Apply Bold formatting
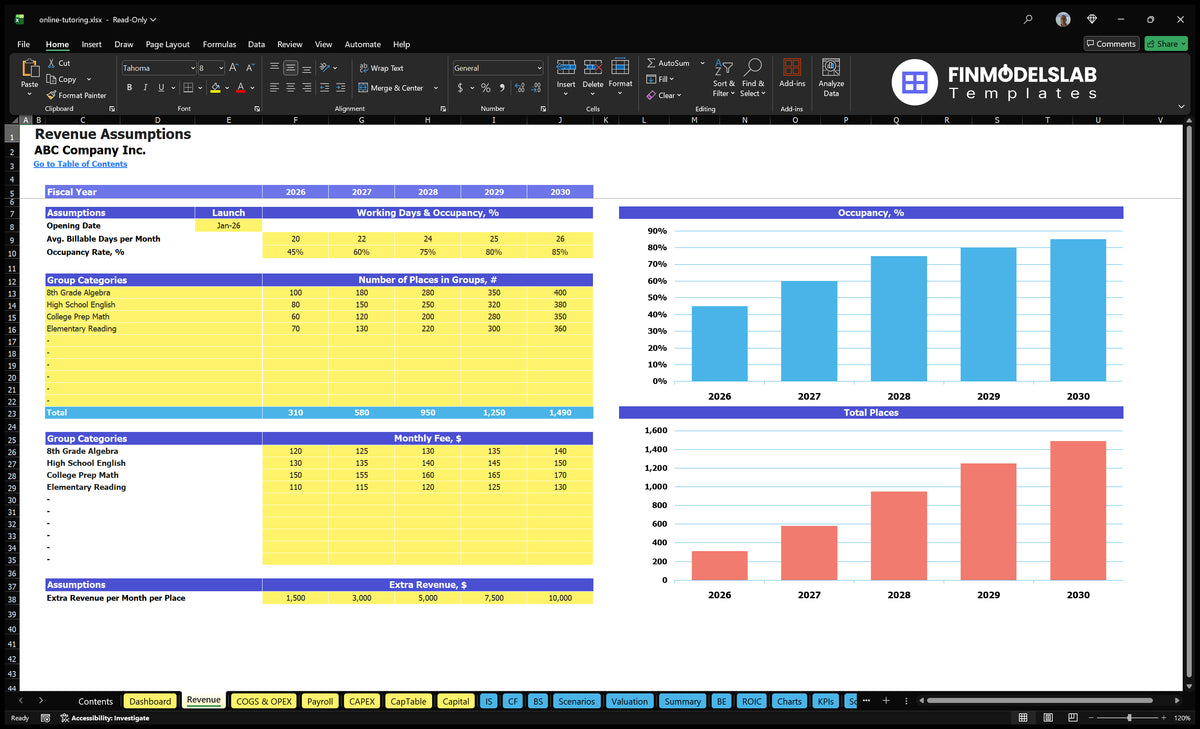The height and width of the screenshot is (729, 1200). coord(130,88)
